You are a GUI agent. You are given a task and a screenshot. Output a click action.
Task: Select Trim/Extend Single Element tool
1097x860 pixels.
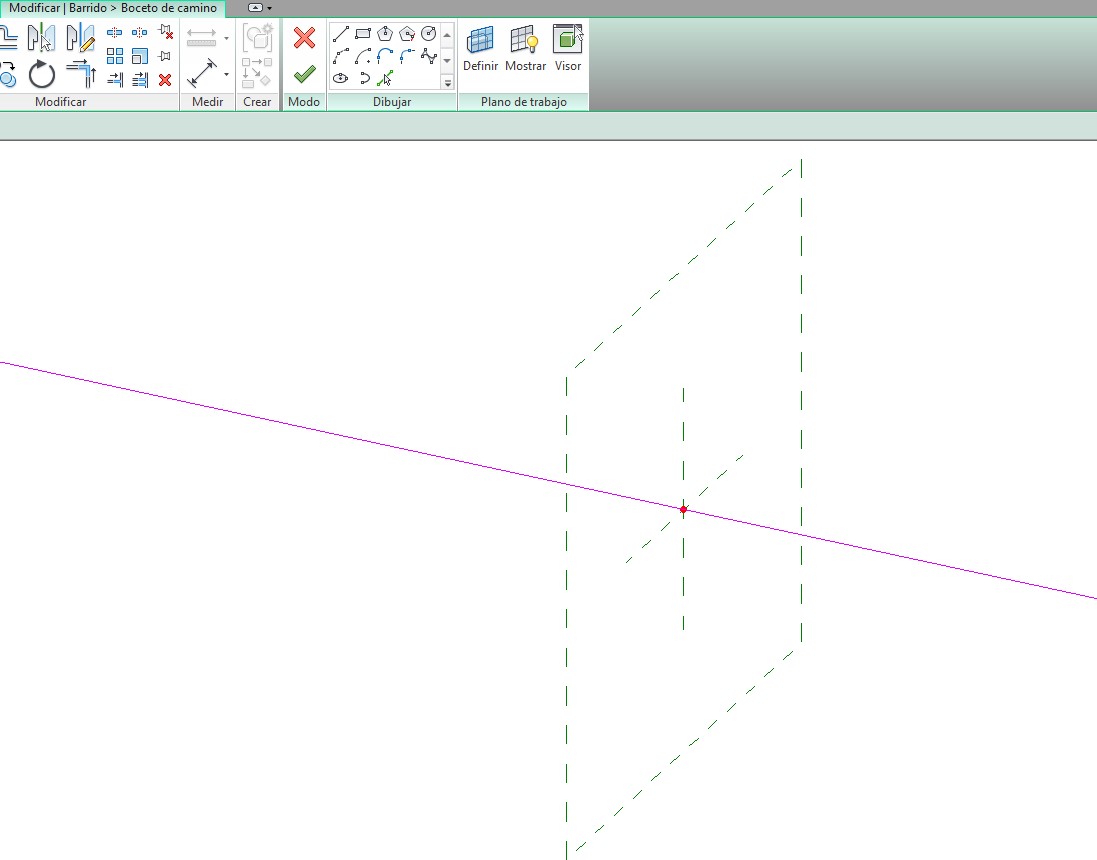pos(115,80)
